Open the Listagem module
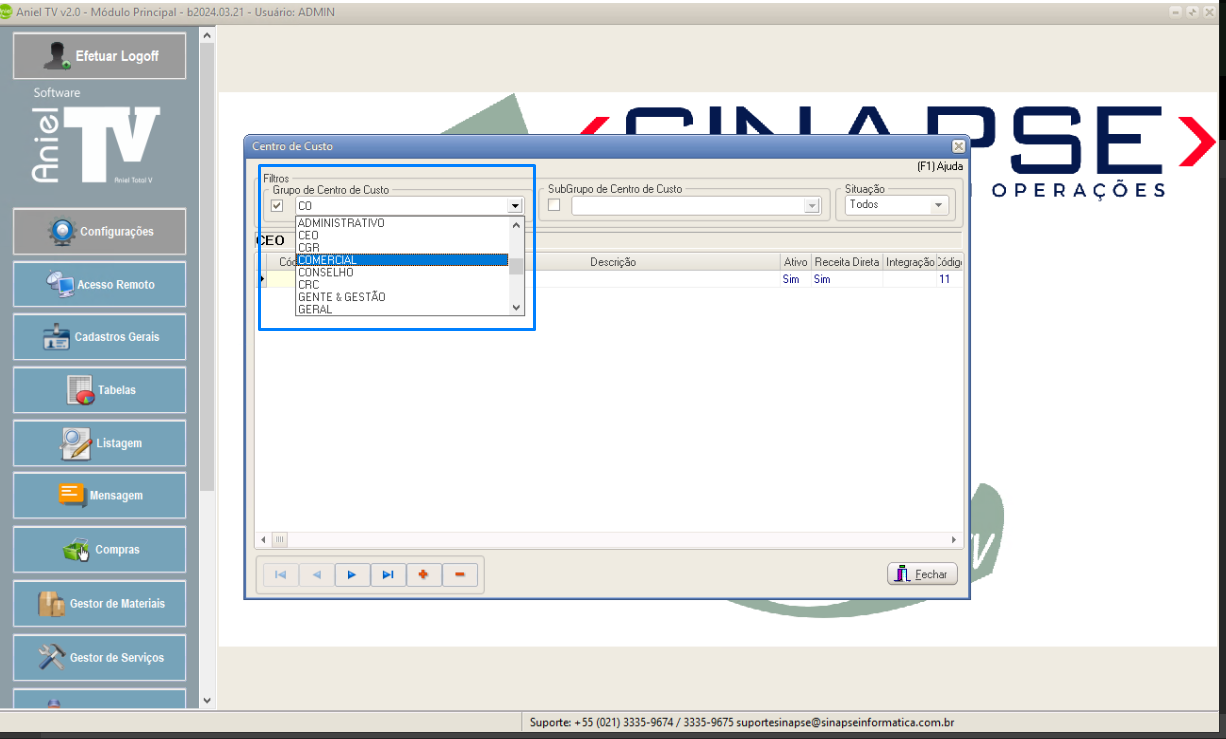The height and width of the screenshot is (739, 1226). click(x=99, y=443)
